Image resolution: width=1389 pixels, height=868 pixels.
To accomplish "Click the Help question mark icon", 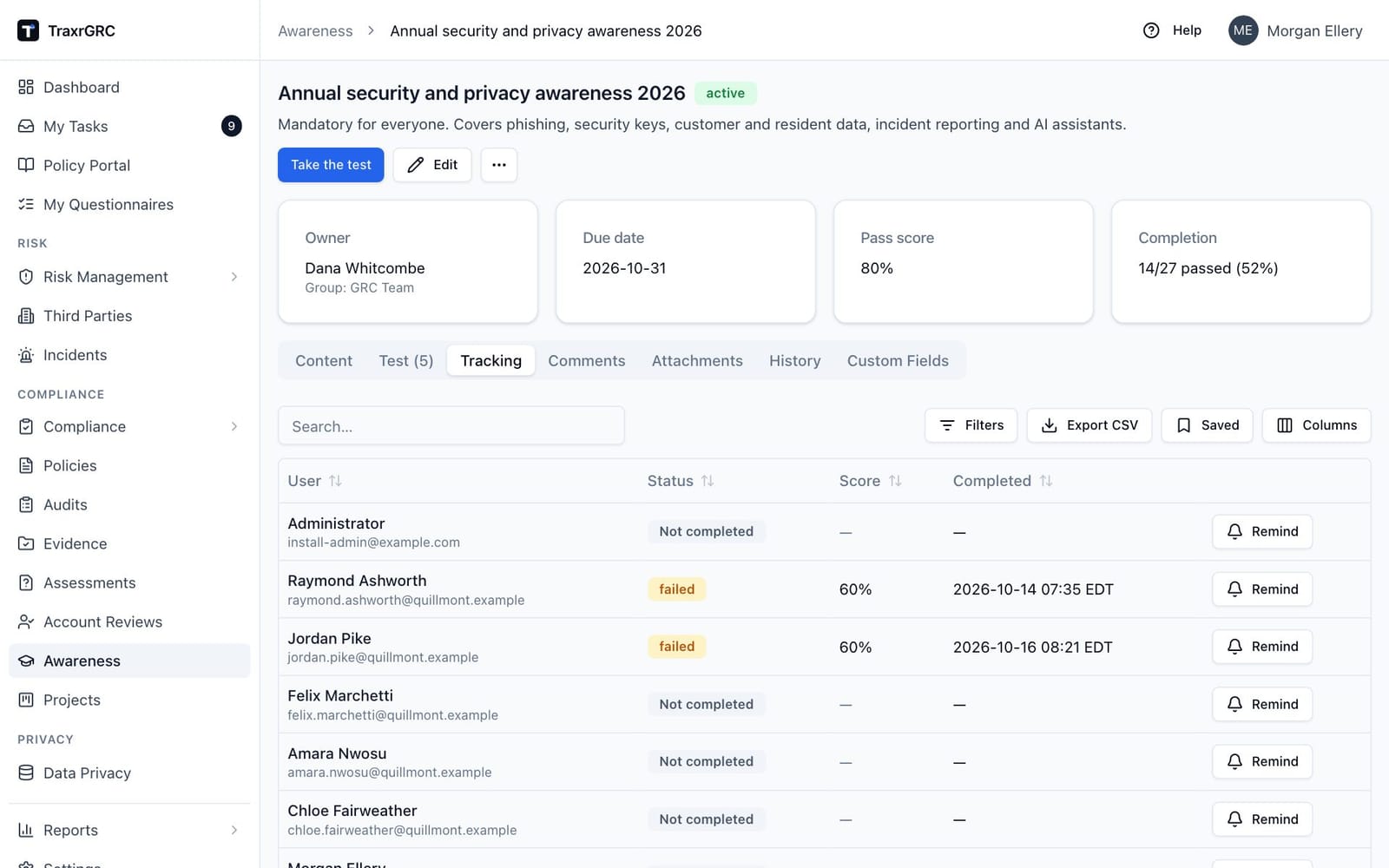I will click(x=1151, y=30).
